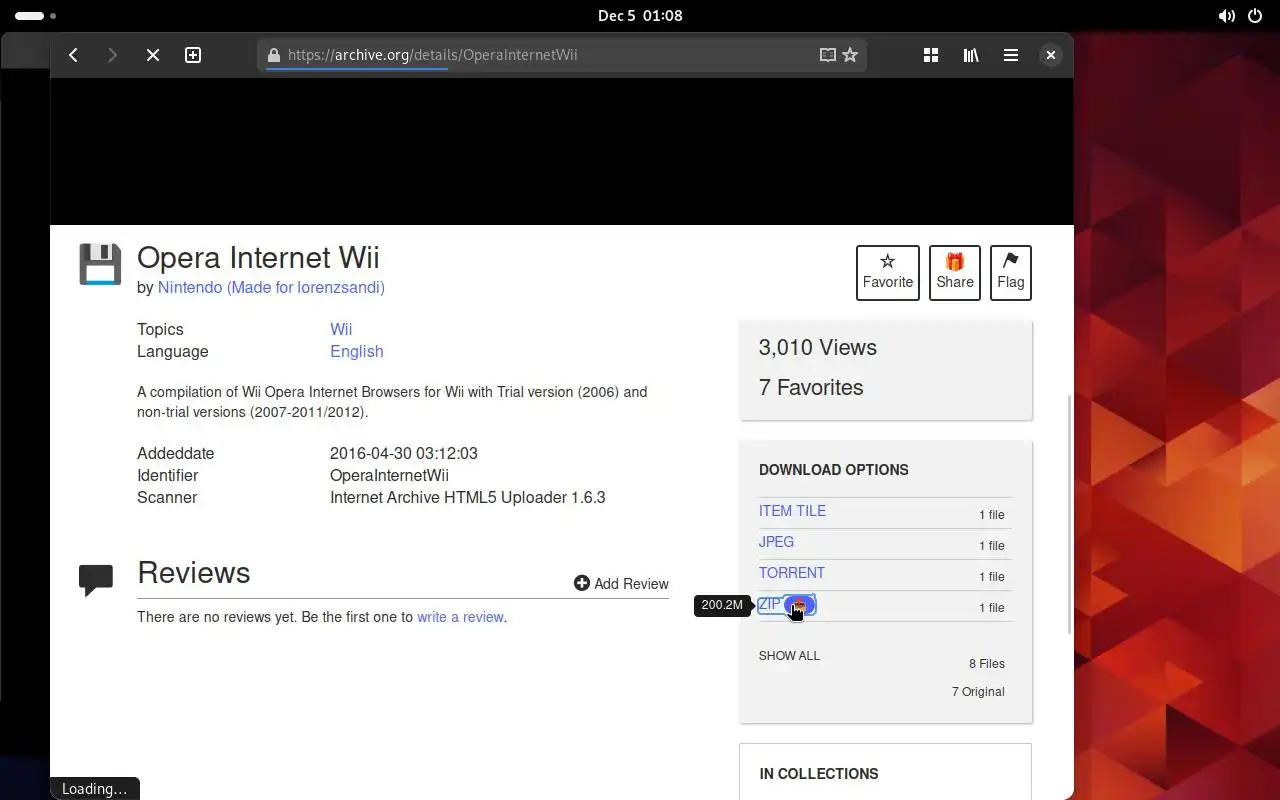The image size is (1280, 800).
Task: Click the black media viewer area
Action: coord(561,151)
